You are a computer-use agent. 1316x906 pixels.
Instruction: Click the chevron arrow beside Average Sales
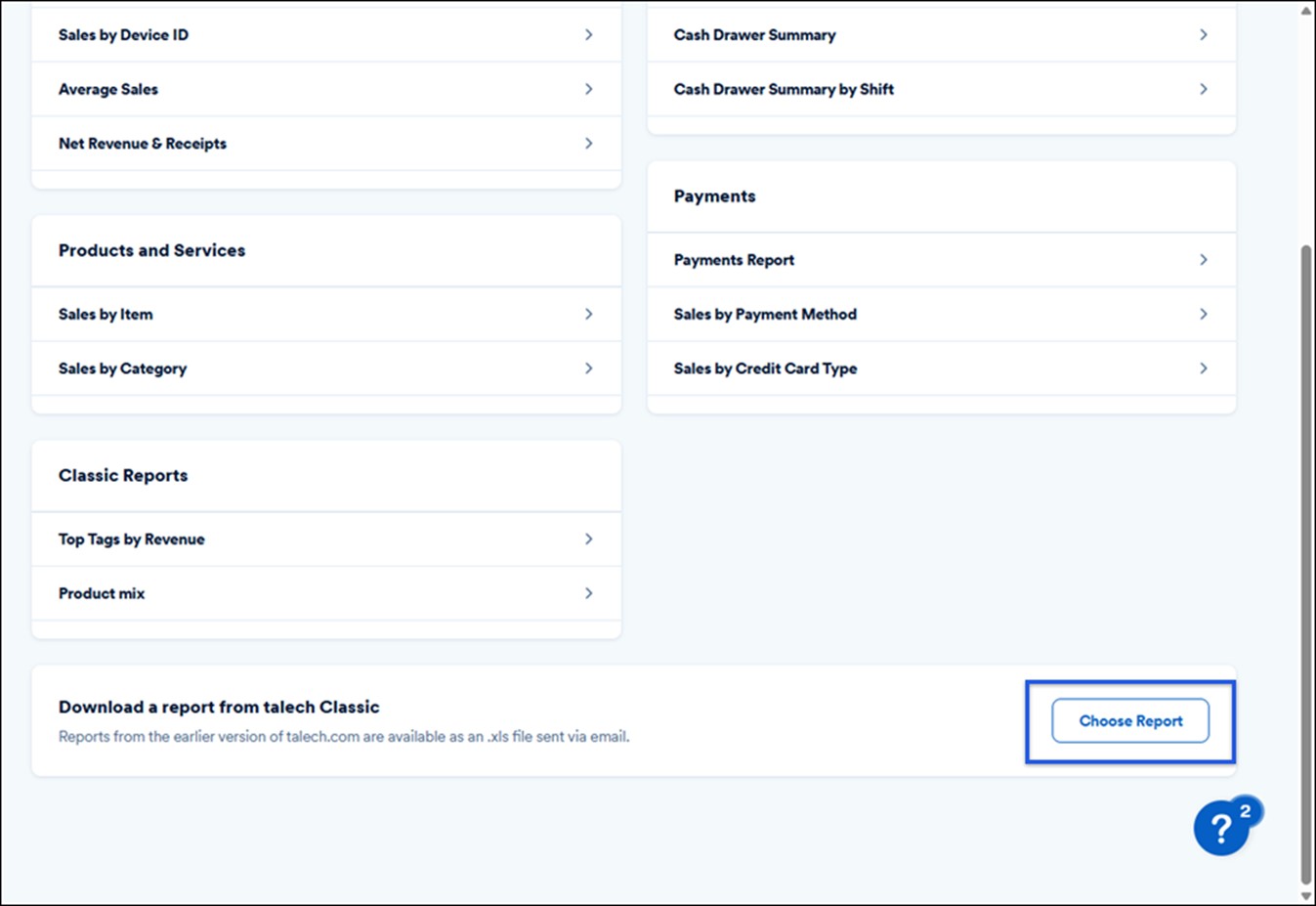pos(588,89)
